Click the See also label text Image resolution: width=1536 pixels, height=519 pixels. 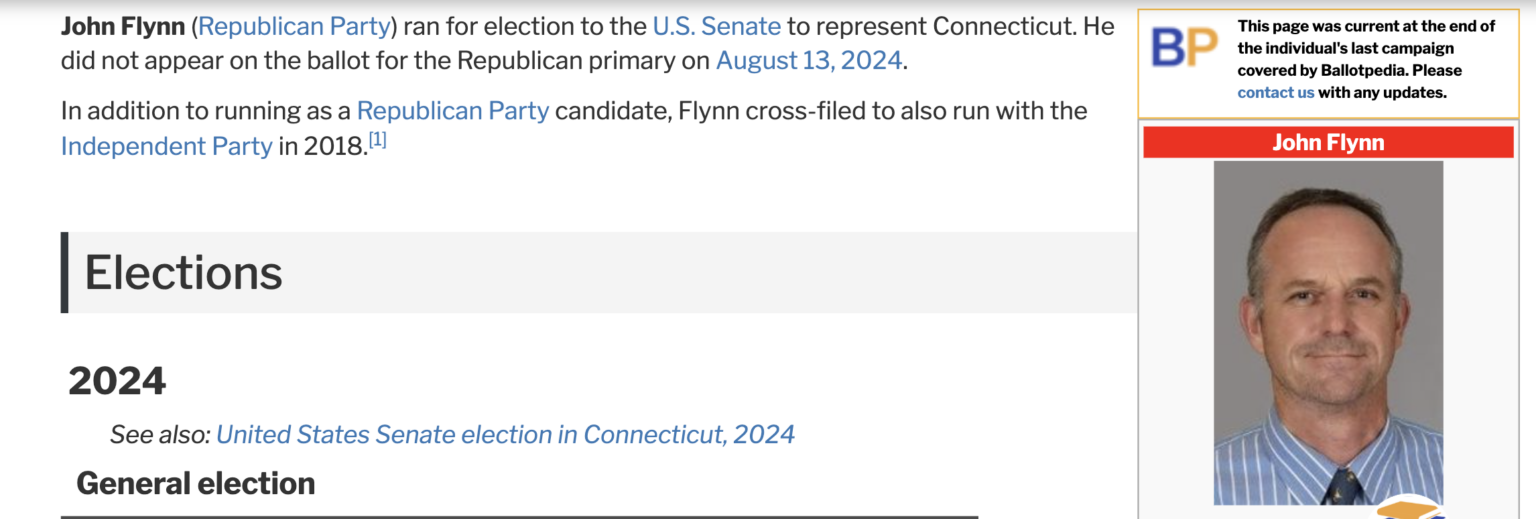coord(160,434)
